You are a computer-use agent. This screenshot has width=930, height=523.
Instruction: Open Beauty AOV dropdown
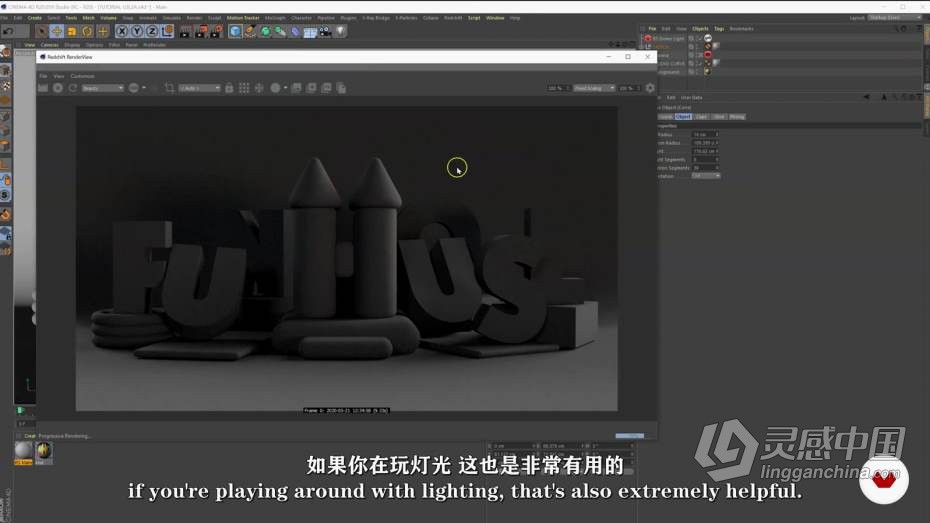coord(102,88)
